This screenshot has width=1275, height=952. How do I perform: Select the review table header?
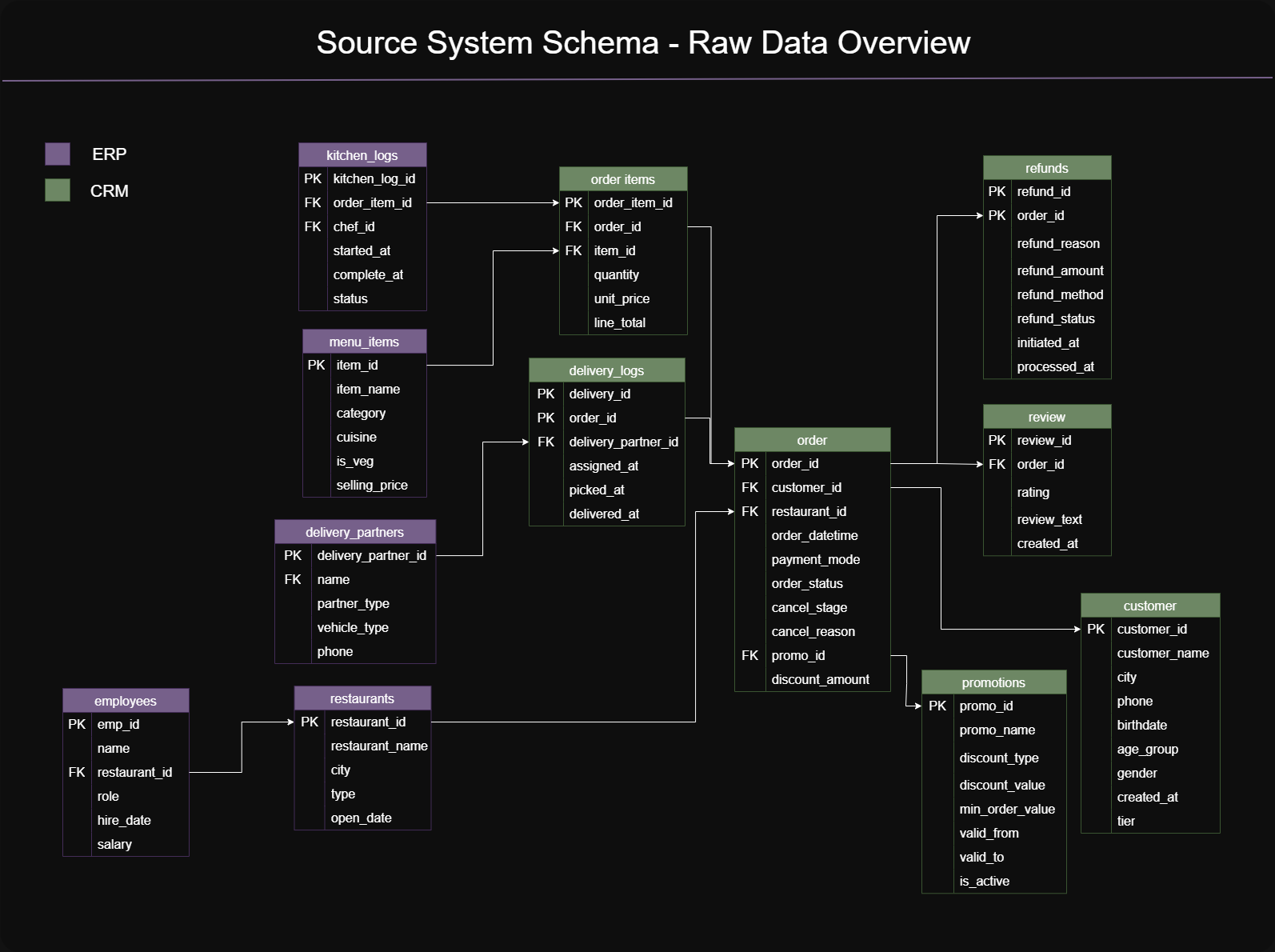pyautogui.click(x=1047, y=417)
